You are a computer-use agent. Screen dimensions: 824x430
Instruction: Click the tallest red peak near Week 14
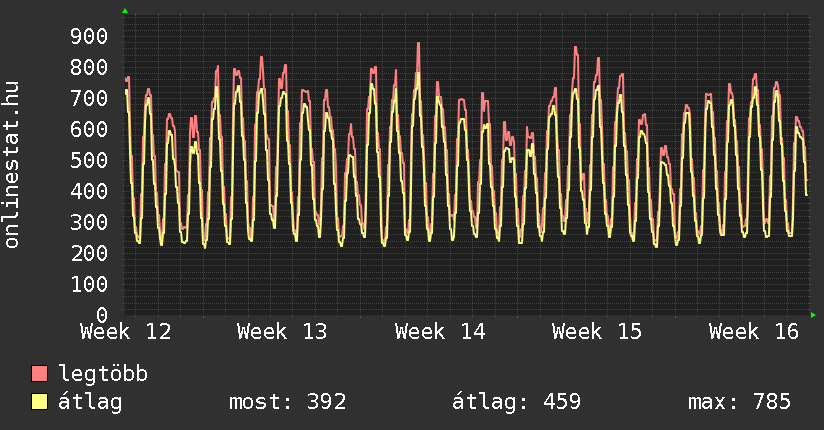[418, 44]
